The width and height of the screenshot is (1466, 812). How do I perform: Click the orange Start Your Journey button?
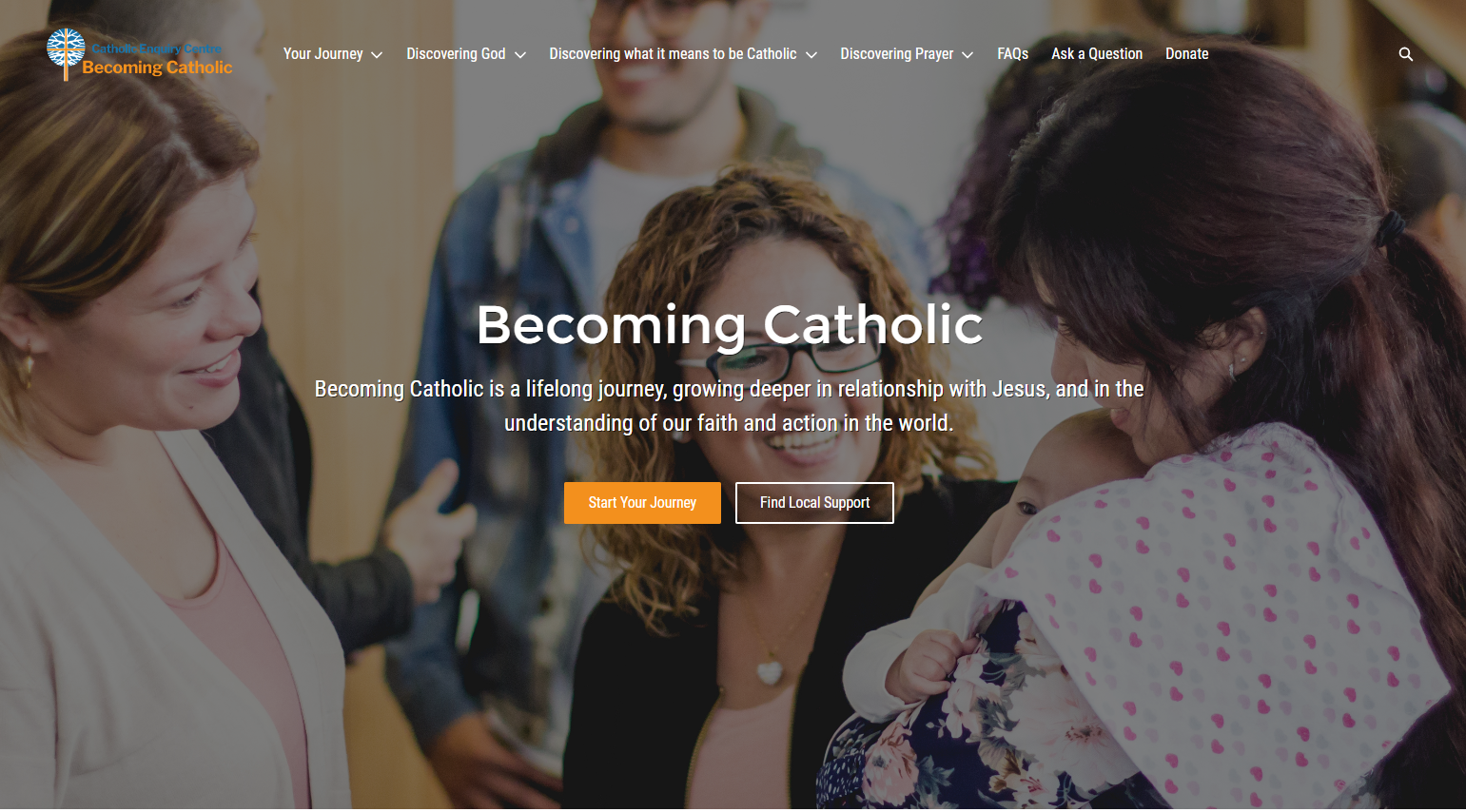(x=642, y=503)
